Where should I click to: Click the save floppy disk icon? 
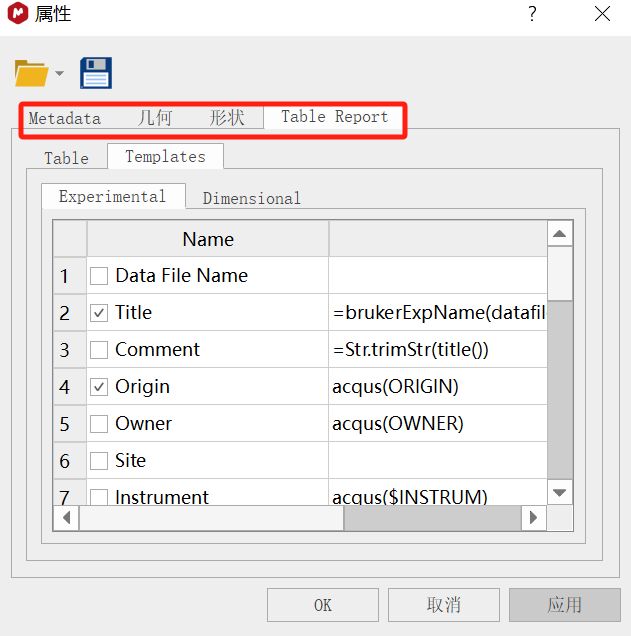[x=96, y=73]
